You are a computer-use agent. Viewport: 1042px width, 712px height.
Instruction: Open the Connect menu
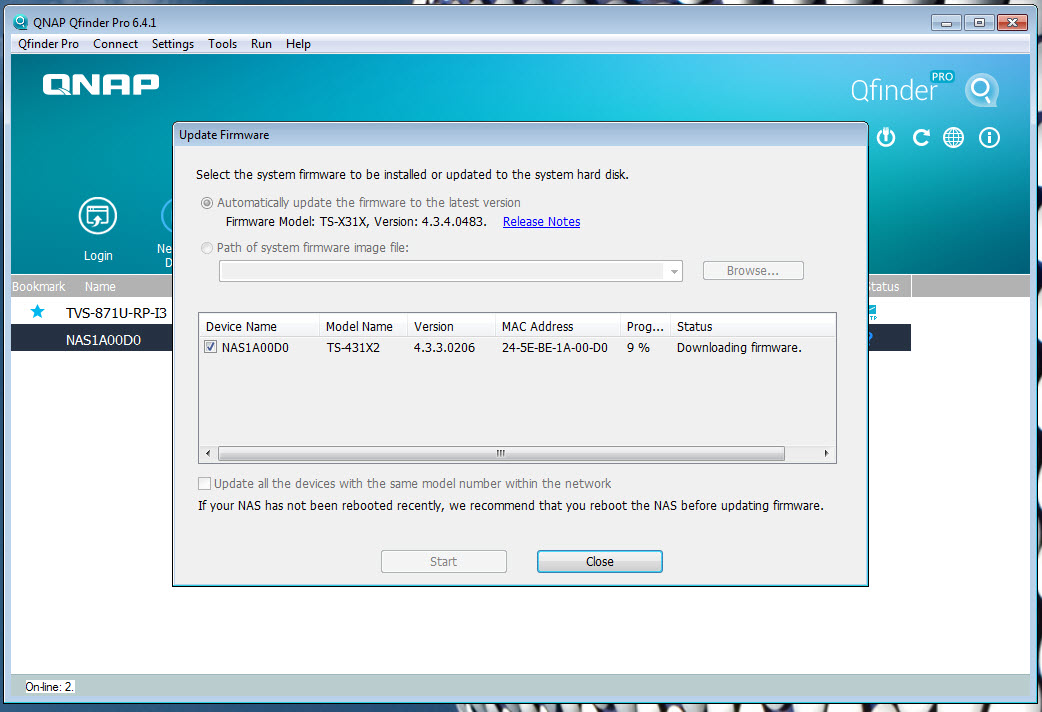115,44
